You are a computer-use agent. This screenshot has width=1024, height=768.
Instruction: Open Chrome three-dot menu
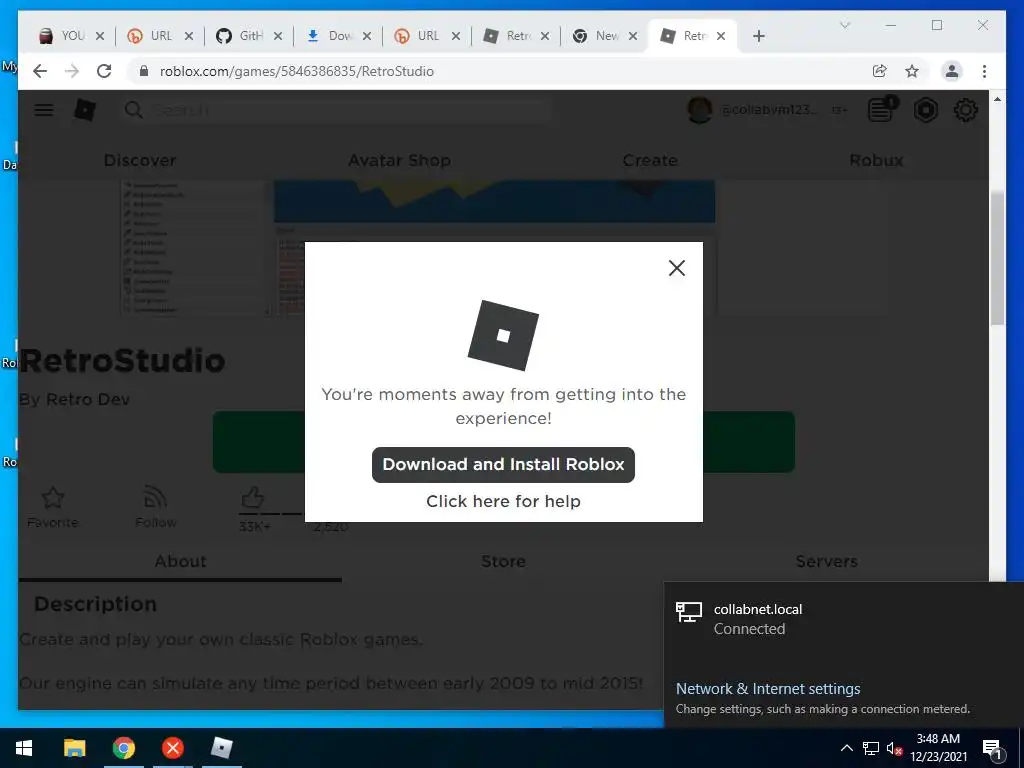[x=984, y=71]
